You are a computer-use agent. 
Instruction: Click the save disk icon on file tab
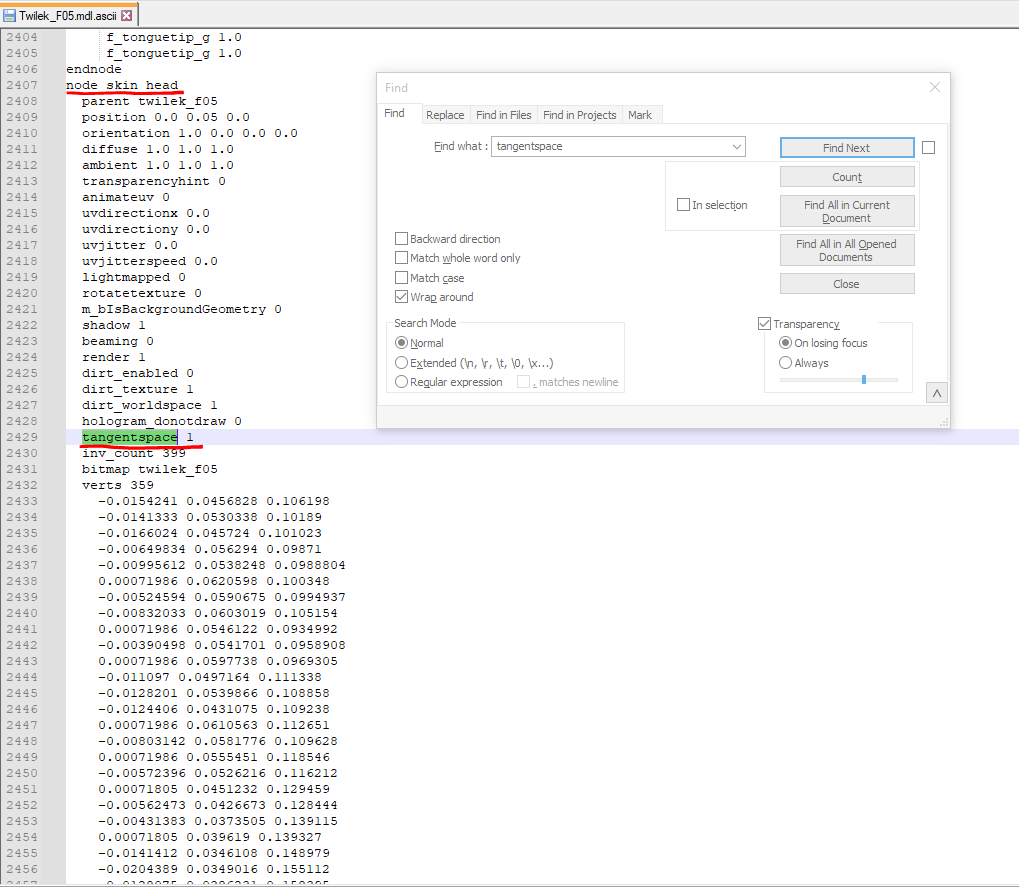click(10, 16)
